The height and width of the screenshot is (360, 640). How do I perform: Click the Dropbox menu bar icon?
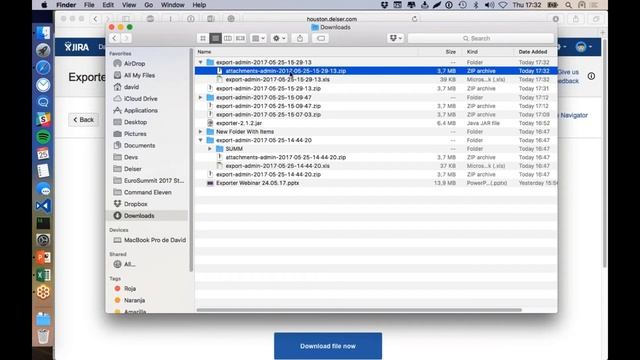pyautogui.click(x=384, y=5)
